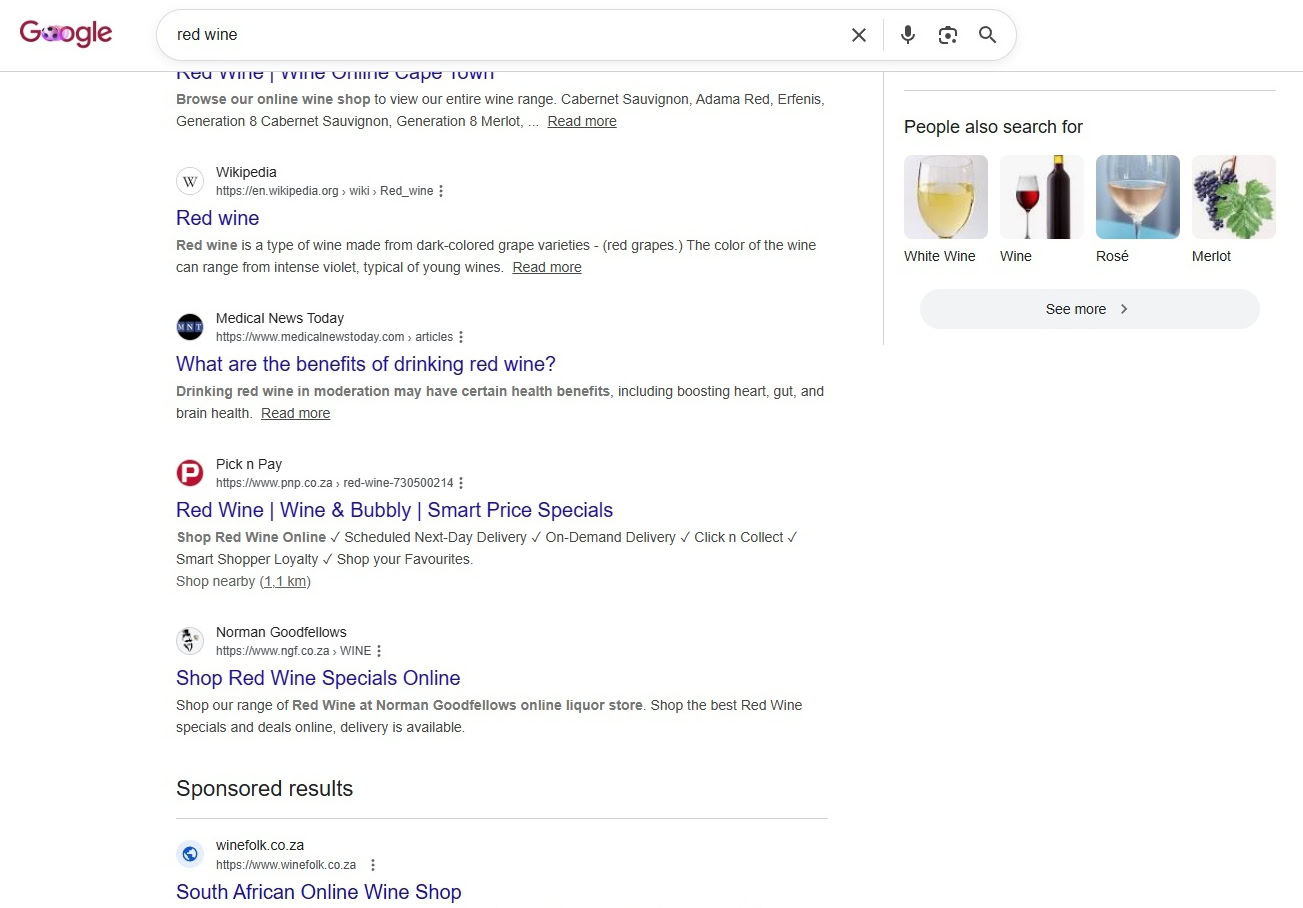Click Read more in Wikipedia snippet
The height and width of the screenshot is (908, 1303).
(547, 267)
